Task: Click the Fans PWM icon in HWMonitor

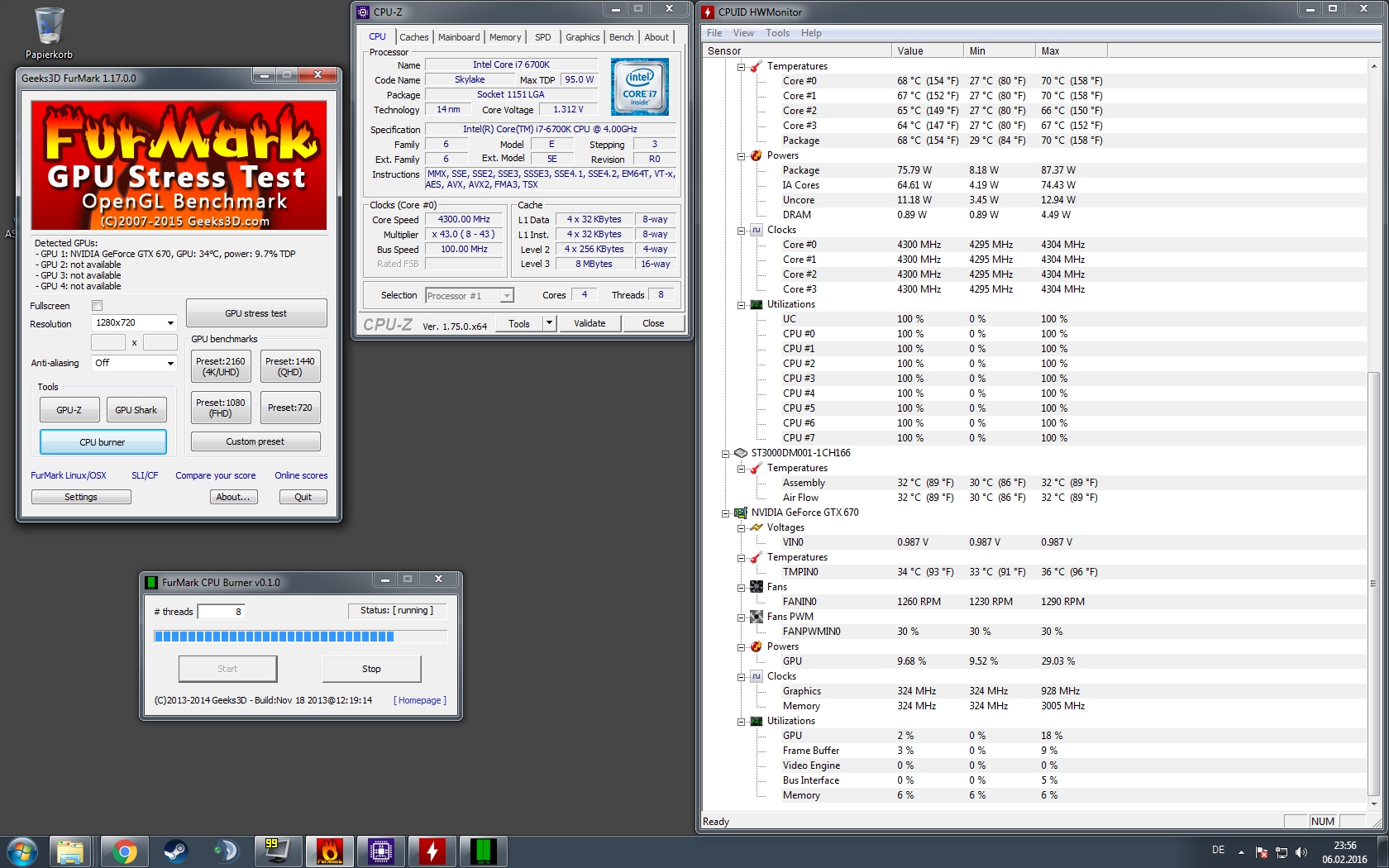Action: point(756,617)
